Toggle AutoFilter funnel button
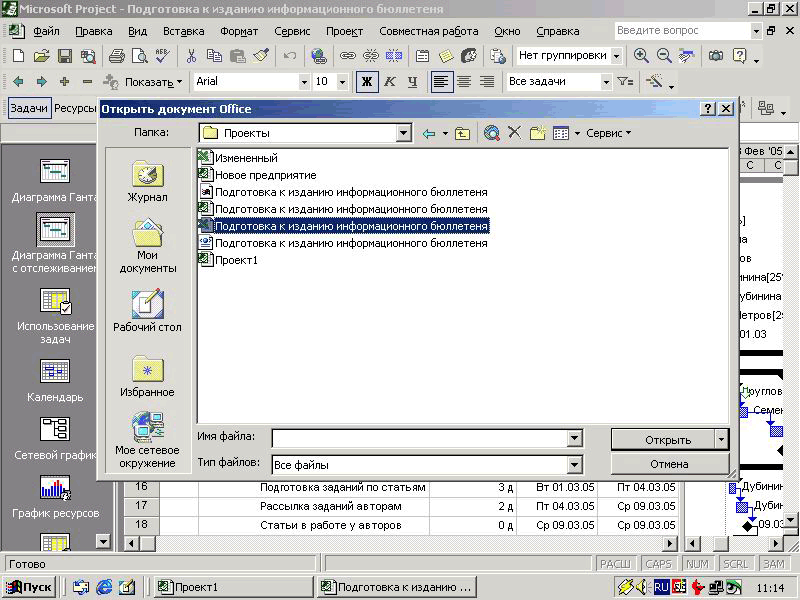 tap(625, 82)
